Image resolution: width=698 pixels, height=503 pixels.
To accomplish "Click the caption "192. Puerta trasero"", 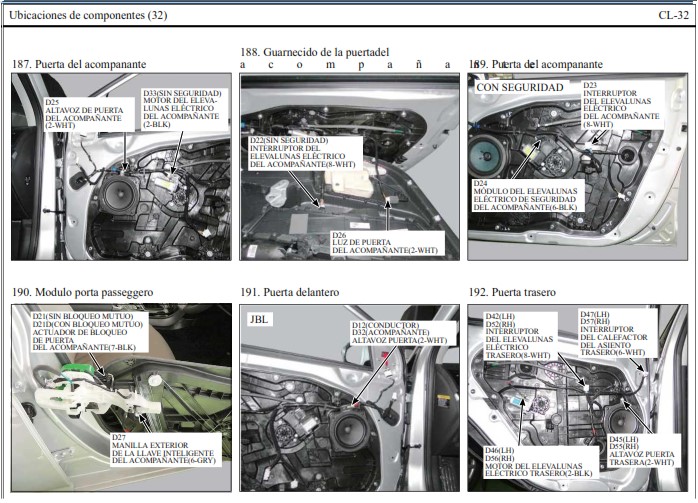I will click(x=512, y=292).
